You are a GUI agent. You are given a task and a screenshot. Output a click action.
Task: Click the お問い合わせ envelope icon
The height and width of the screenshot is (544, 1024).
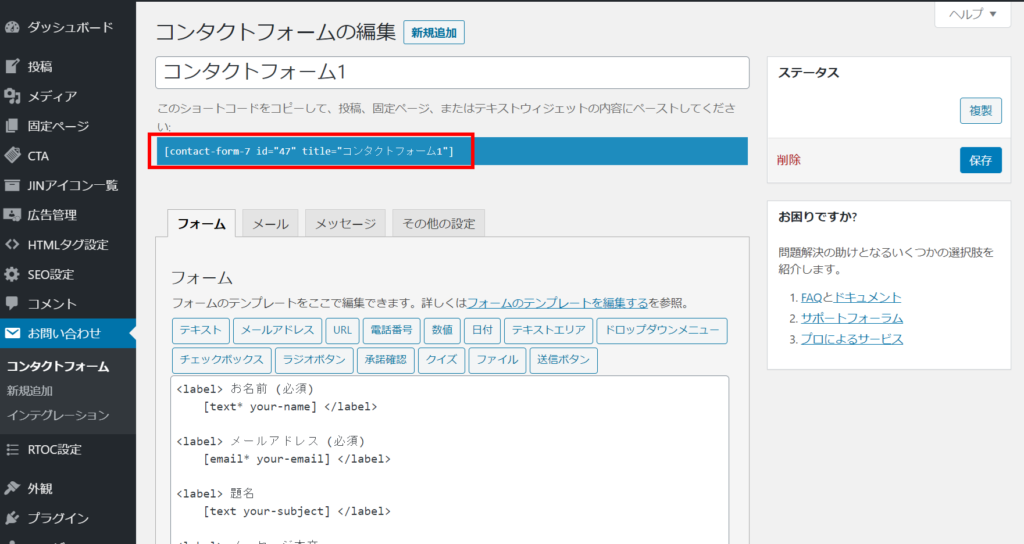(12, 333)
